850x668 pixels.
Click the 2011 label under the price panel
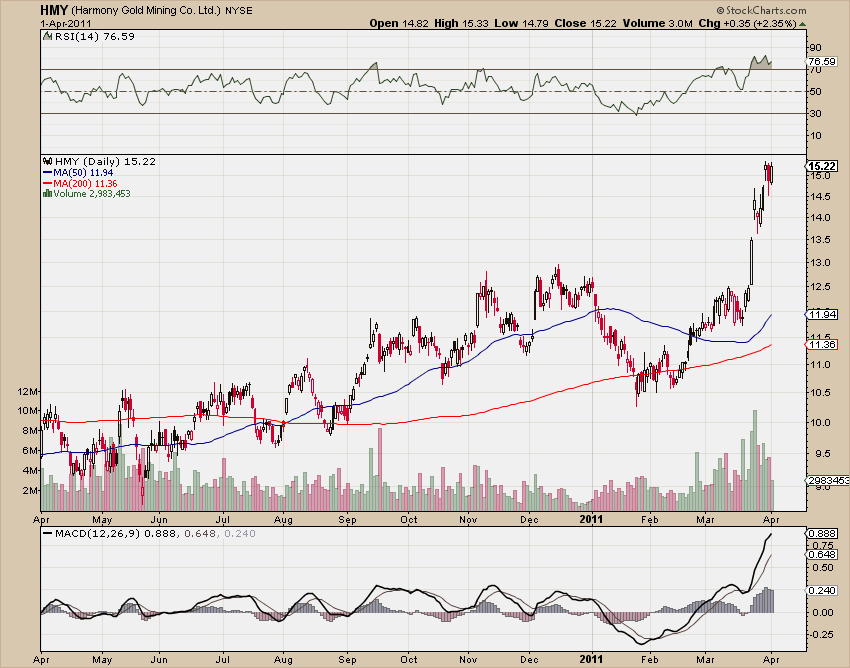point(591,519)
